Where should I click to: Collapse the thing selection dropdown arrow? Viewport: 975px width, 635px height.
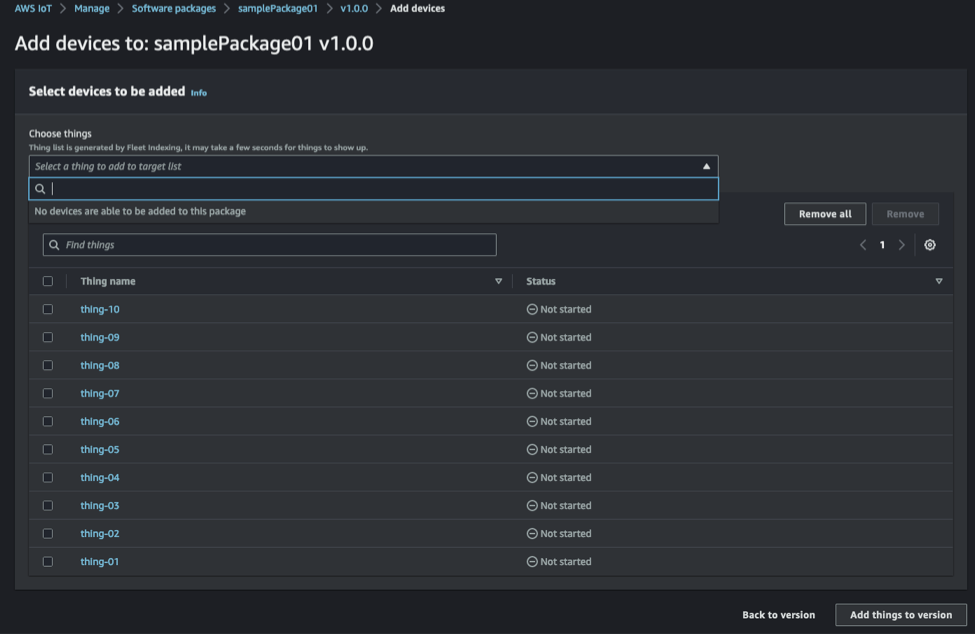(708, 165)
